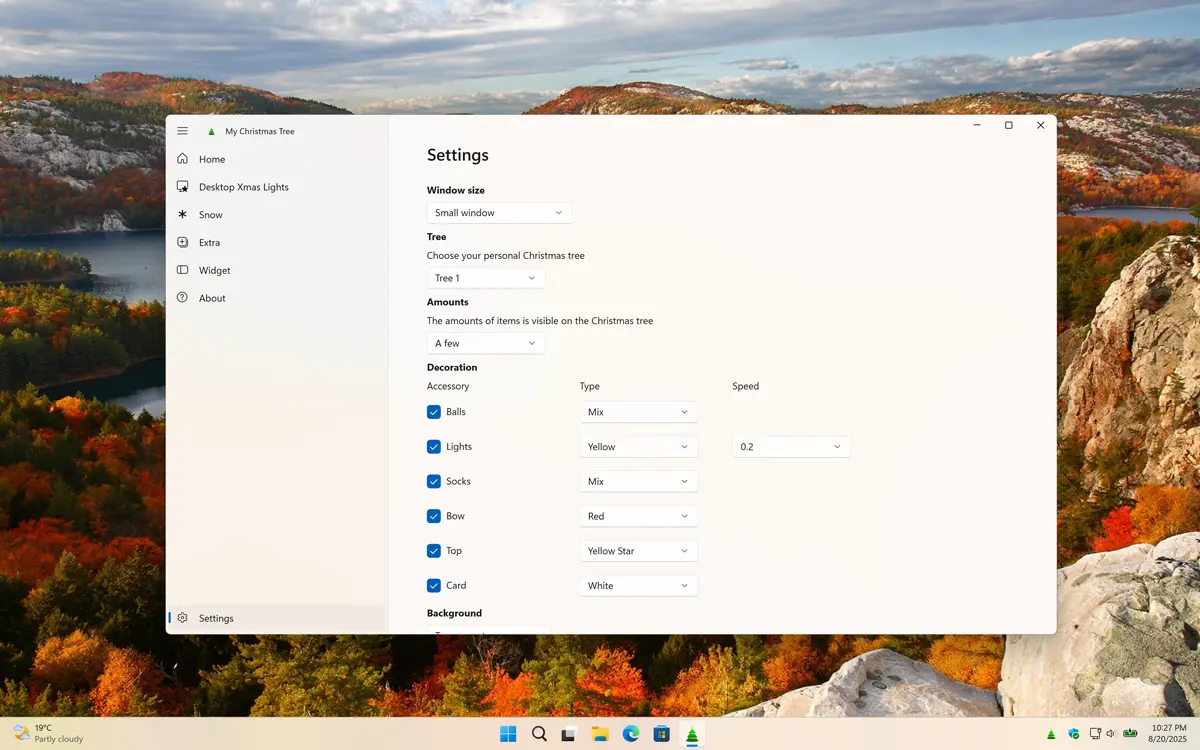Click the hamburger navigation menu icon

(182, 131)
